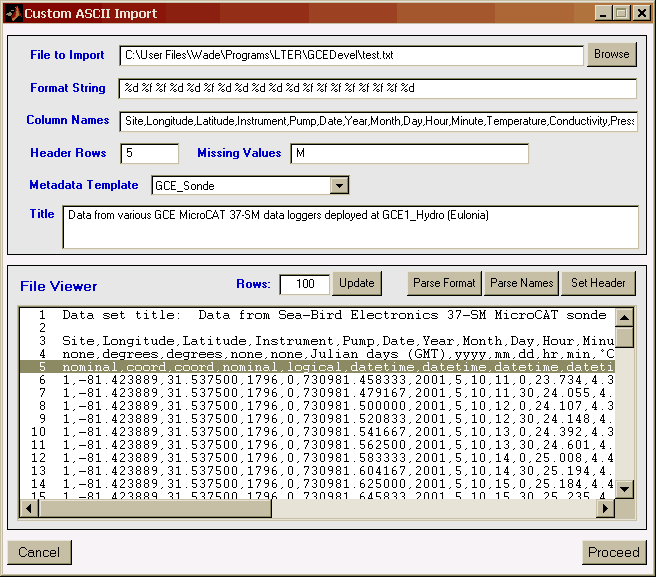Click the file viewer scroll up arrow
Image resolution: width=656 pixels, height=577 pixels.
click(x=625, y=317)
